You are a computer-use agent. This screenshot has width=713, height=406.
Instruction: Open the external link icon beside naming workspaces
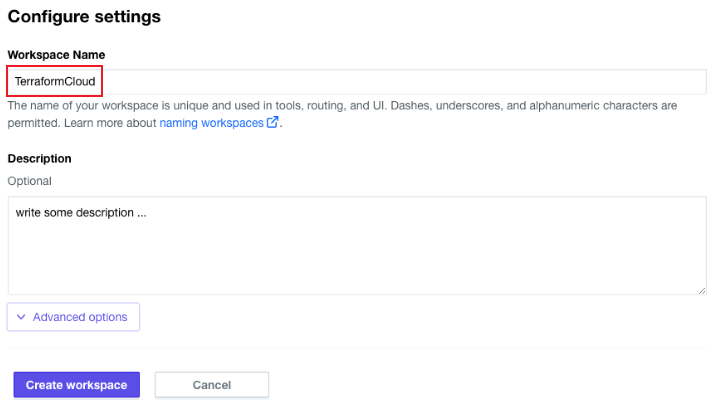[x=272, y=123]
